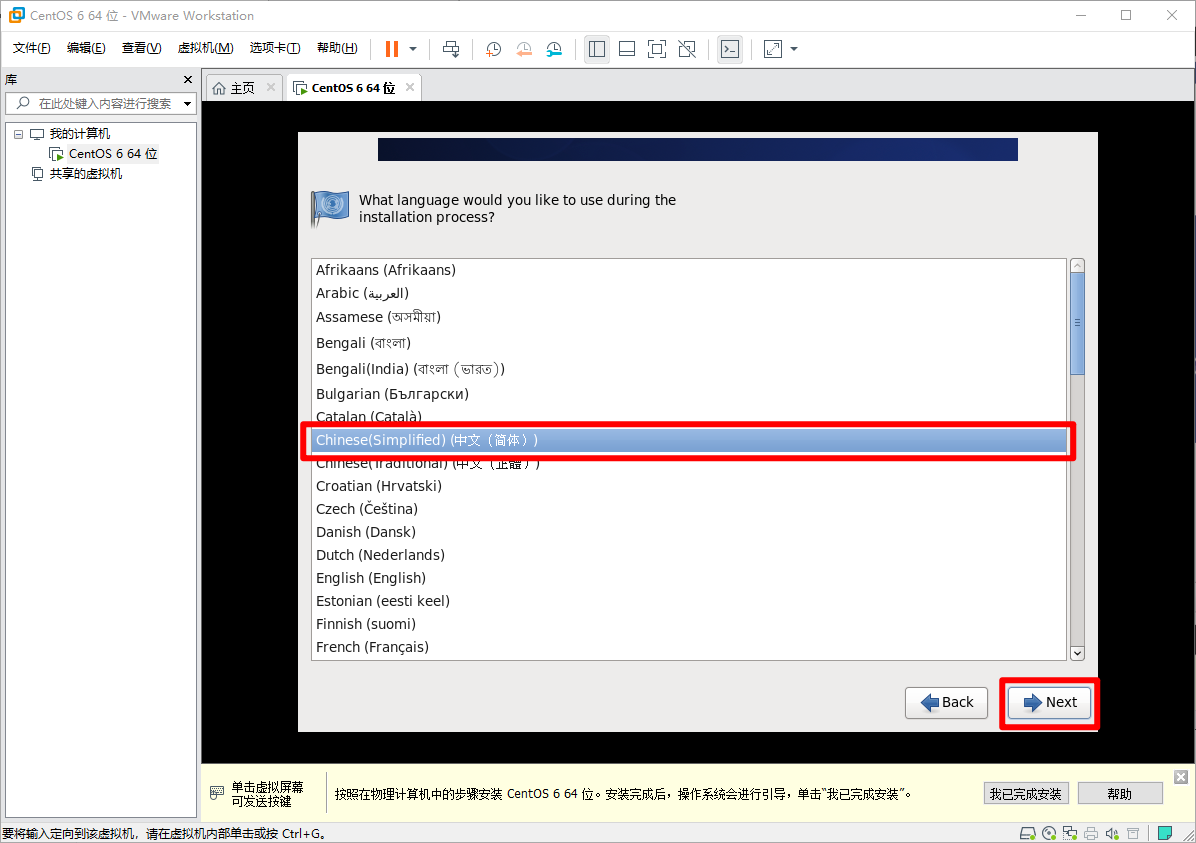Screen dimensions: 1196x843
Task: Toggle the library sidebar panel icon
Action: (597, 49)
